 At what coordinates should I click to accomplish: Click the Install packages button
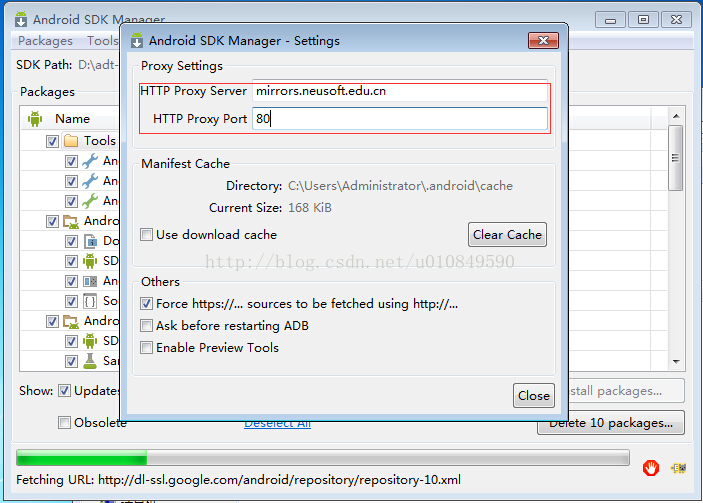point(626,390)
